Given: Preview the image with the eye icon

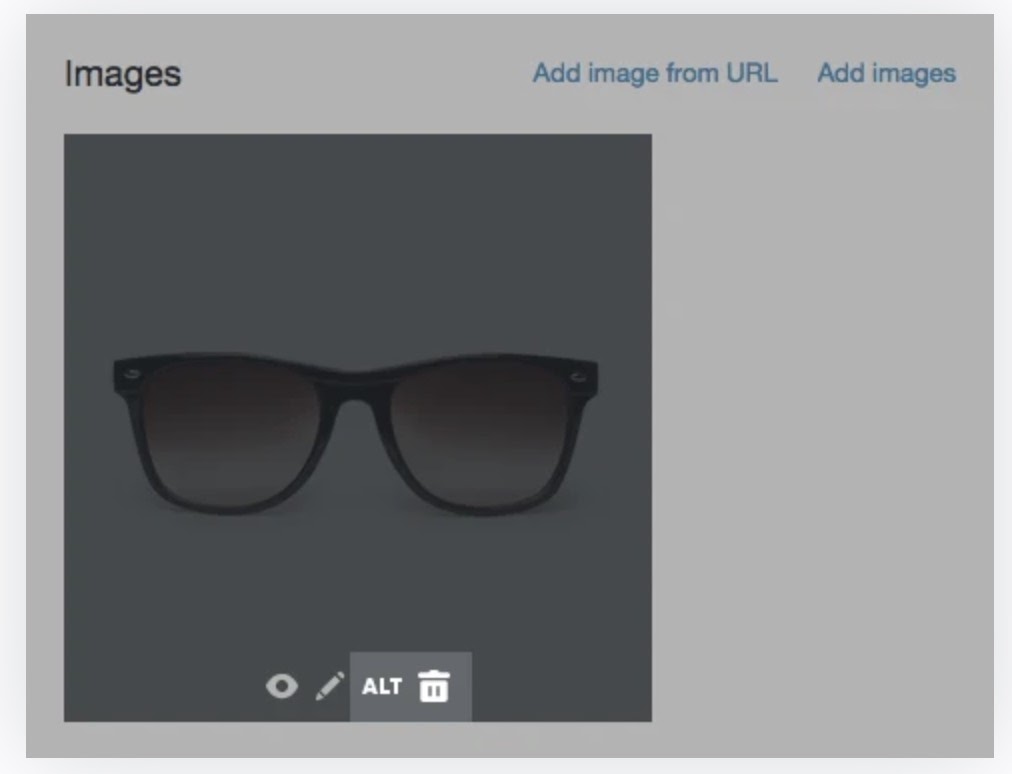Looking at the screenshot, I should click(x=282, y=686).
